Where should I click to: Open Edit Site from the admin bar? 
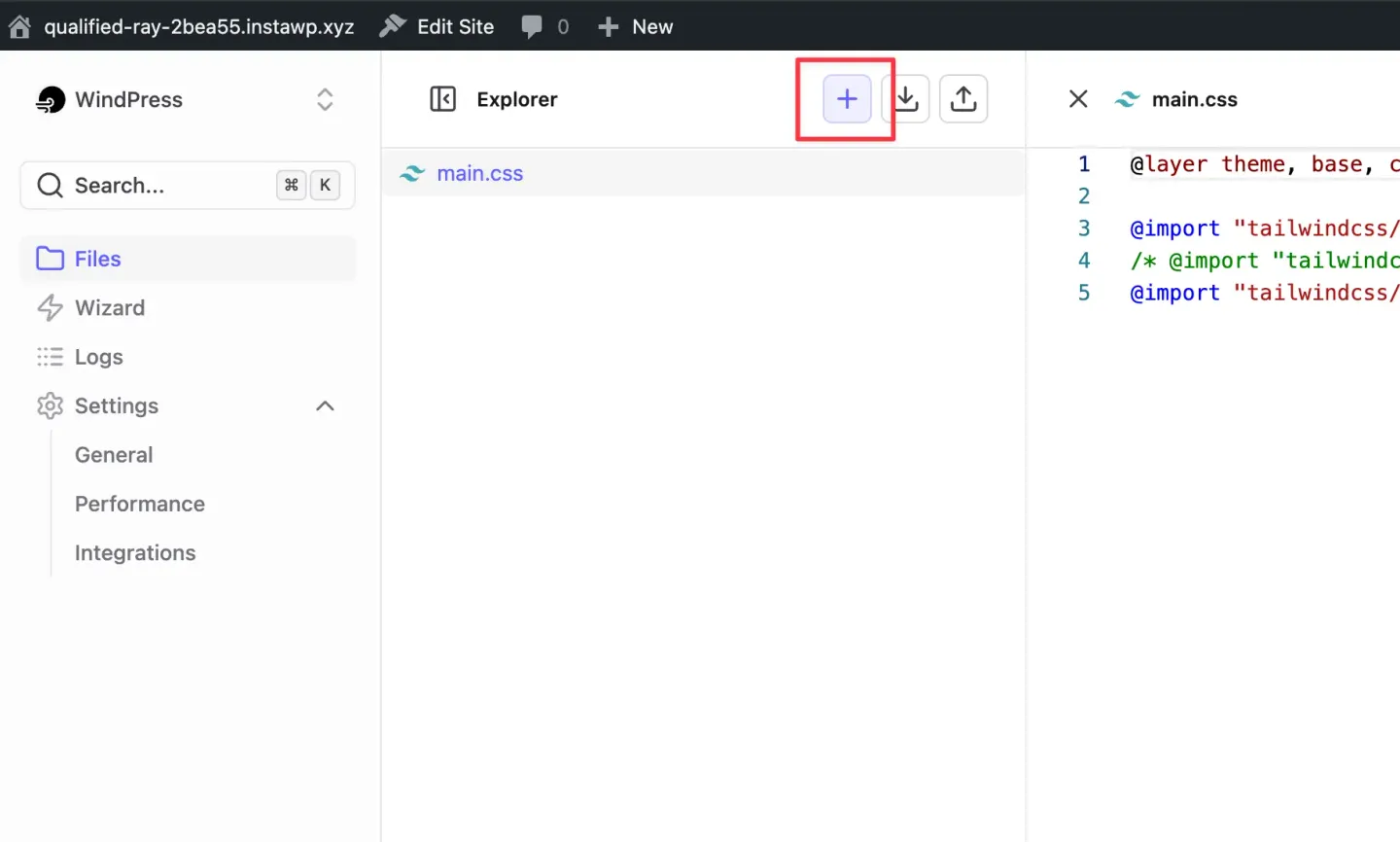[436, 26]
